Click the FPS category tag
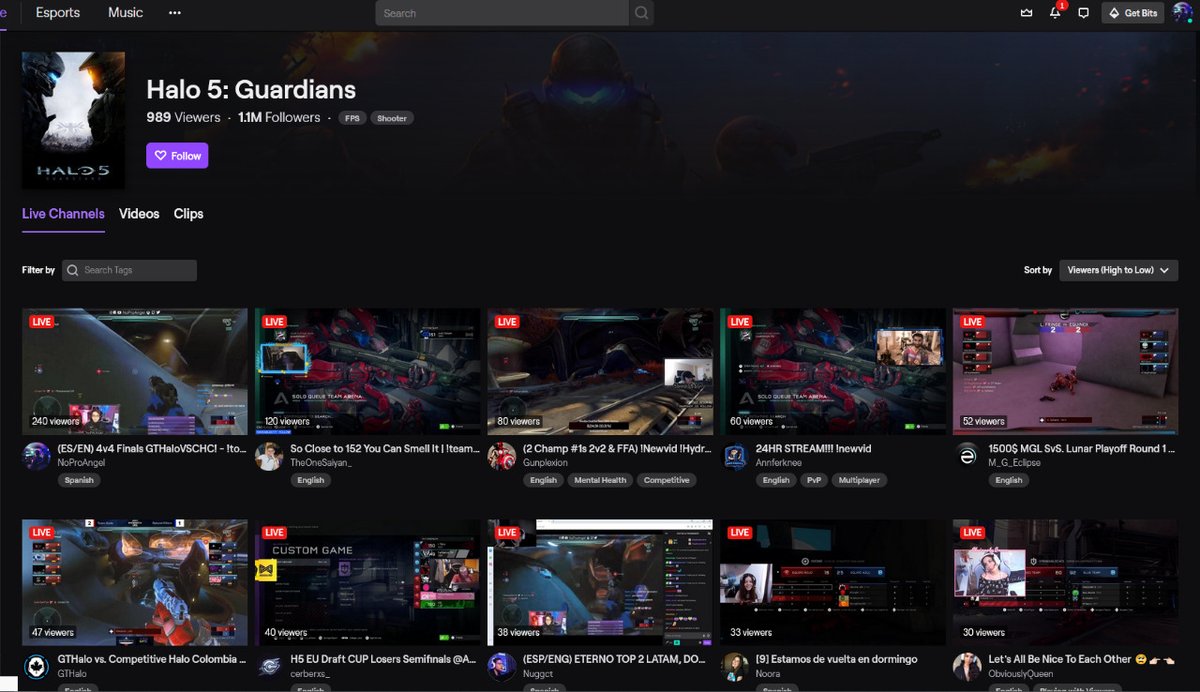1200x692 pixels. coord(352,118)
